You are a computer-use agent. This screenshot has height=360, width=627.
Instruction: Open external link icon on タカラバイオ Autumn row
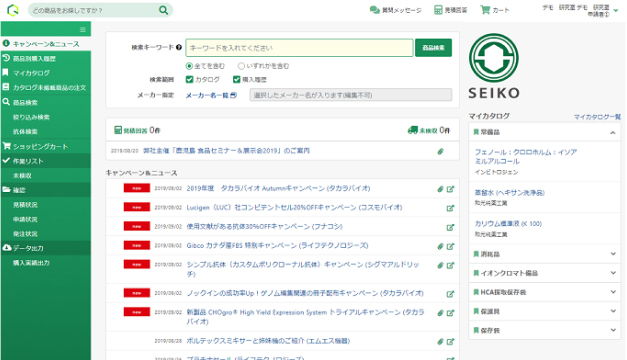click(450, 189)
